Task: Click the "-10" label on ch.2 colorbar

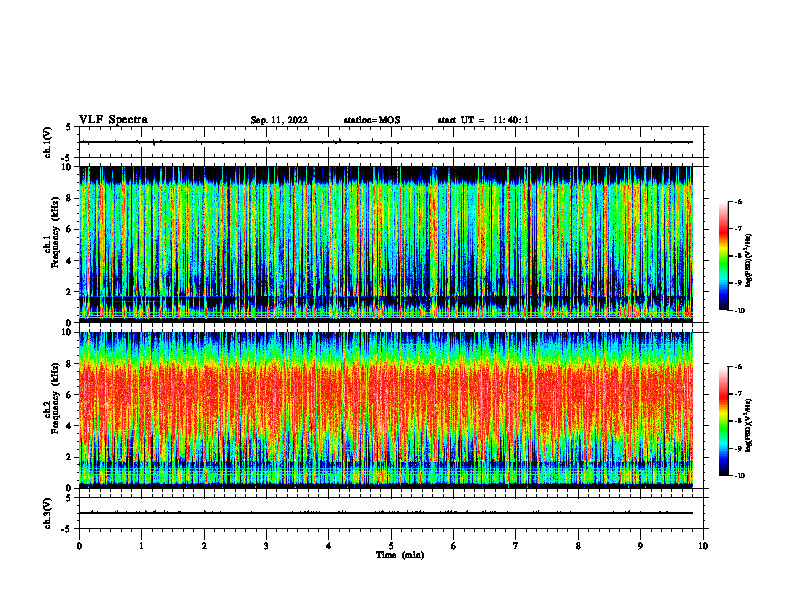Action: (739, 476)
